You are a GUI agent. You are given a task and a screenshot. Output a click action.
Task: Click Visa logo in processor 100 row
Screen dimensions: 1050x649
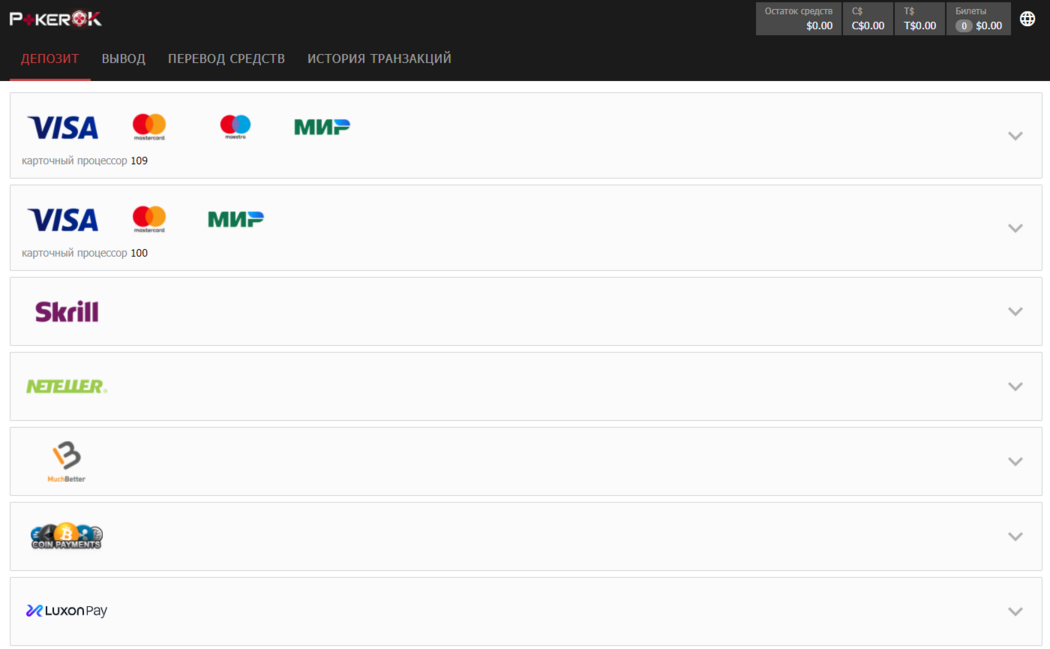click(x=63, y=220)
